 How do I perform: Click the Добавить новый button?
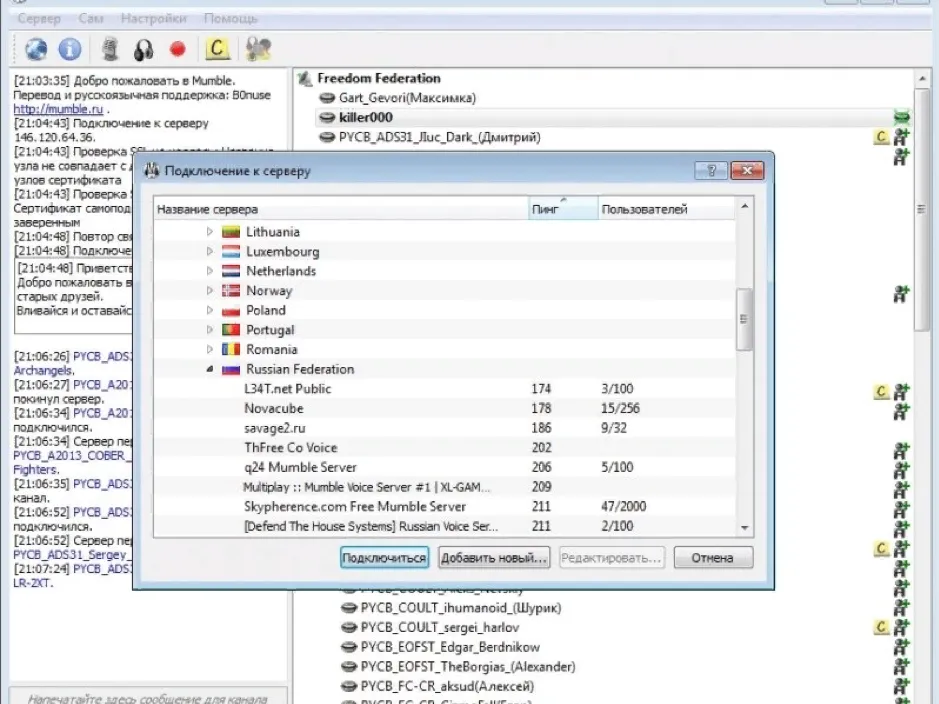click(x=494, y=558)
